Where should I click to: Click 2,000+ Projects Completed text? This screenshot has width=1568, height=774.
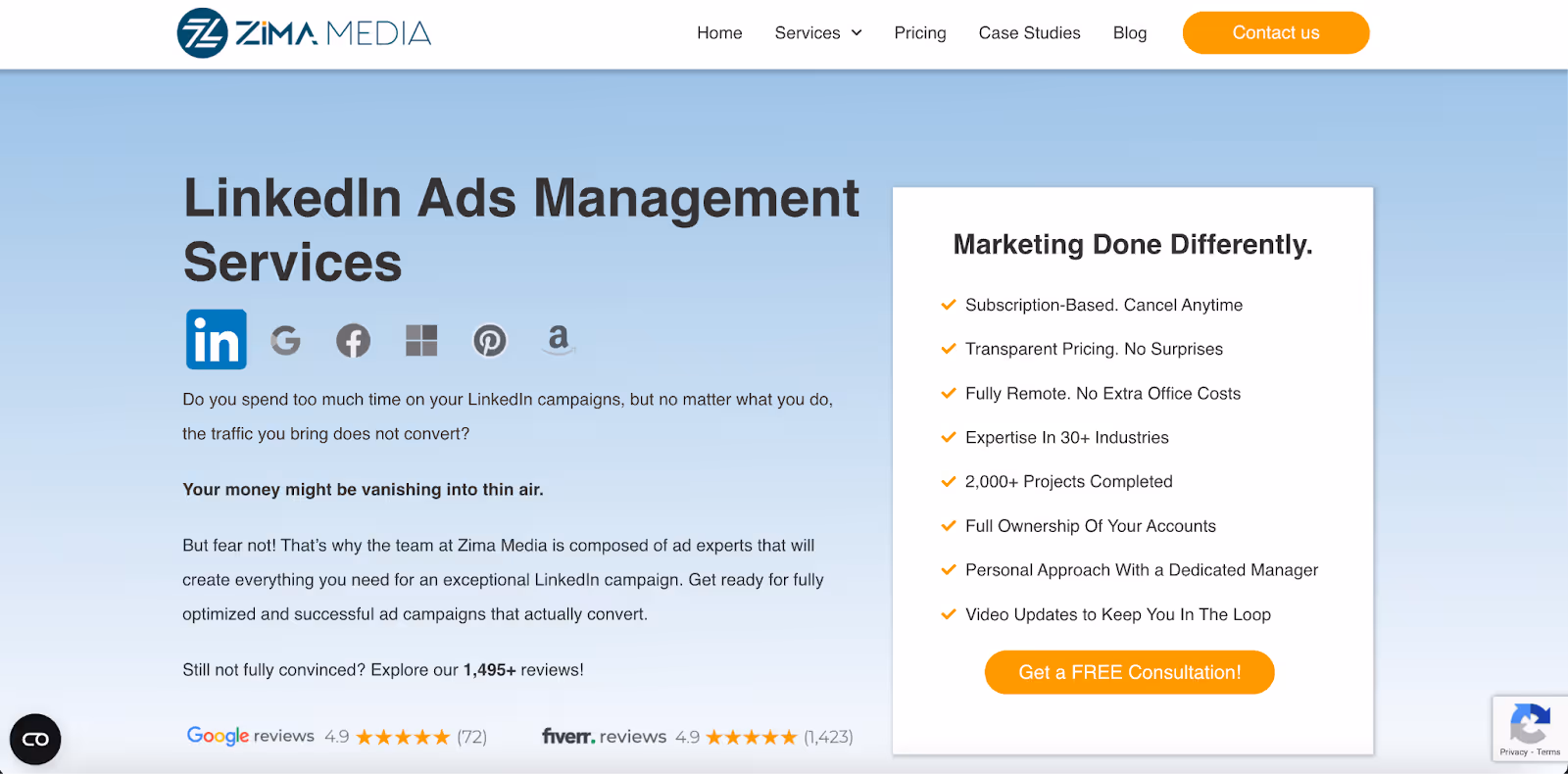(x=1069, y=481)
